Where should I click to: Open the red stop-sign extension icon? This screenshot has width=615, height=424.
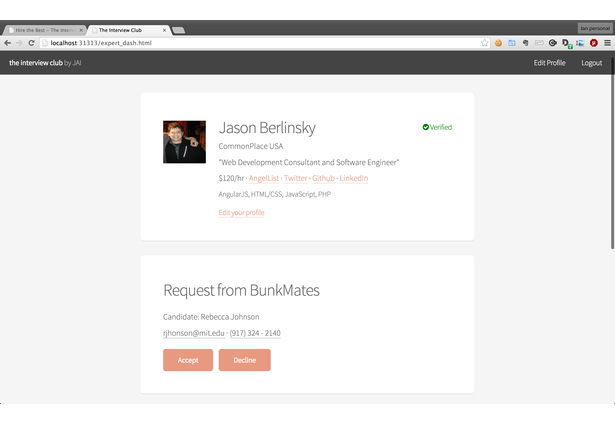pos(594,43)
